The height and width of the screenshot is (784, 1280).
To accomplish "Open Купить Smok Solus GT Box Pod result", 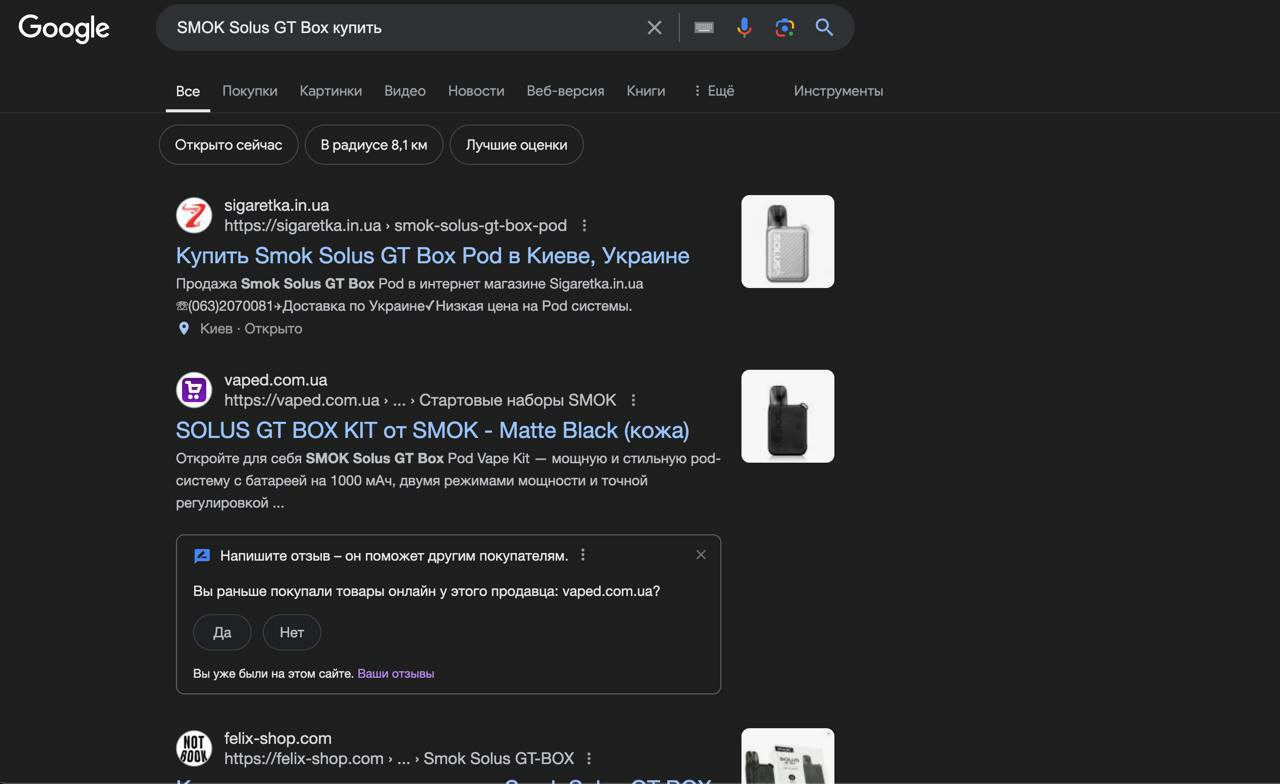I will (432, 256).
